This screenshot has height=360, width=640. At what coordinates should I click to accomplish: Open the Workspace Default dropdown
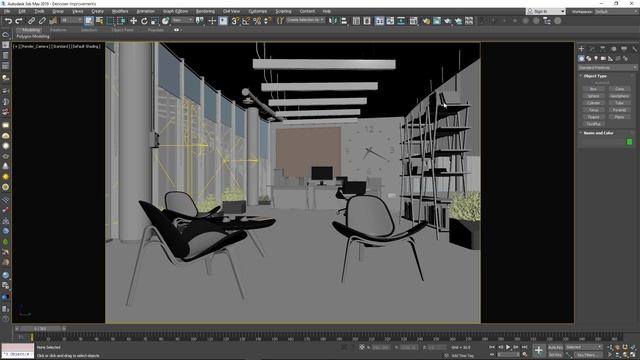tap(616, 12)
